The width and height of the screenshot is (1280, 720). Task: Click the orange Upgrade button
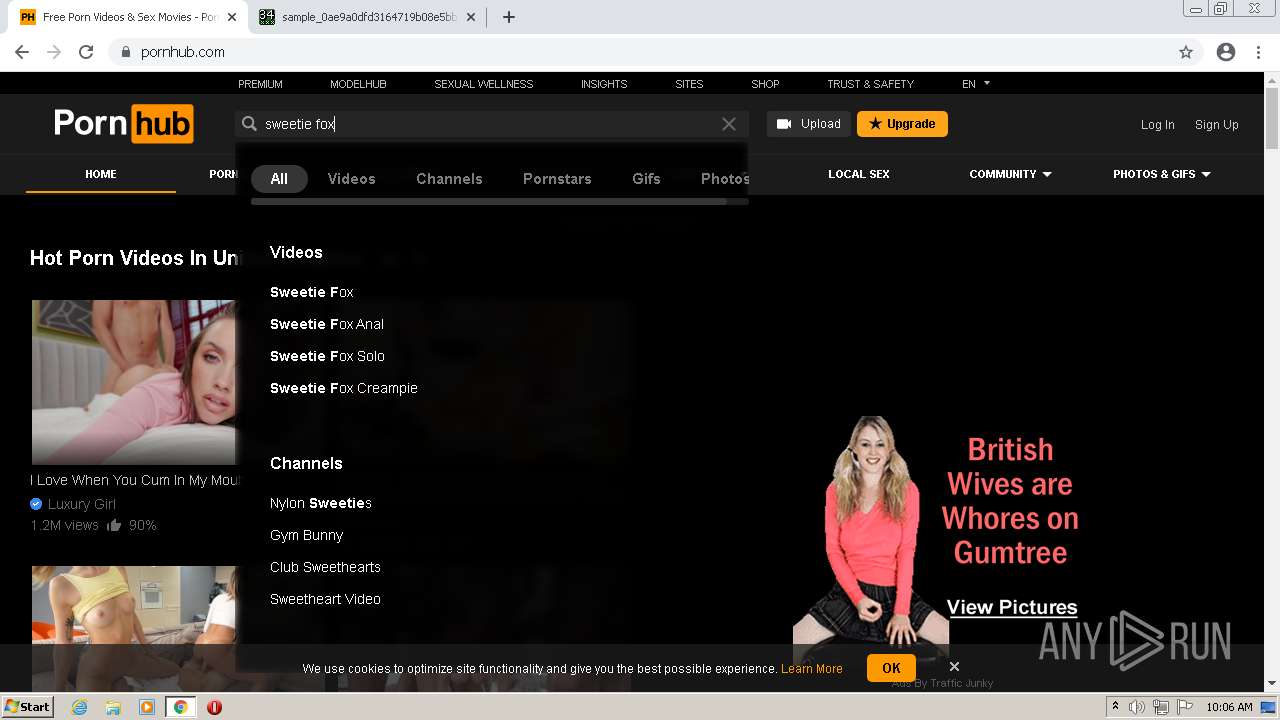[x=902, y=124]
